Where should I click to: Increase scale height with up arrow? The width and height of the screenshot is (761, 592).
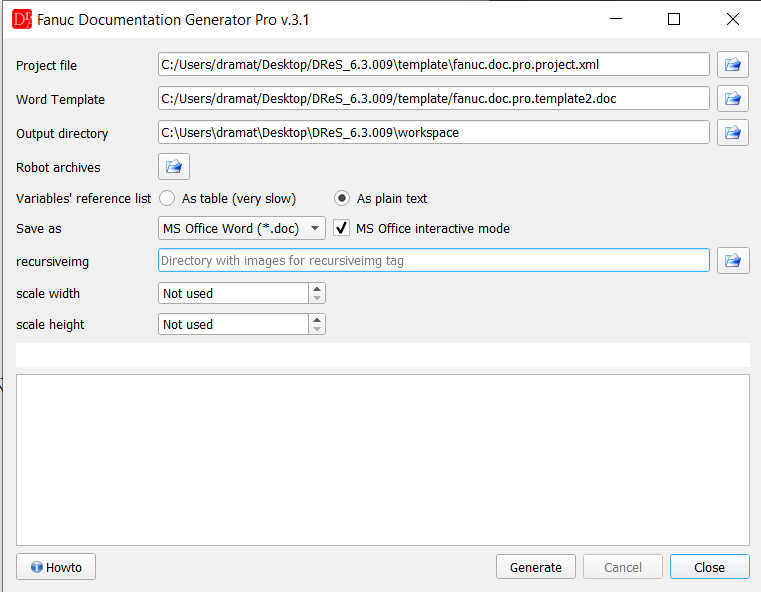click(x=317, y=319)
